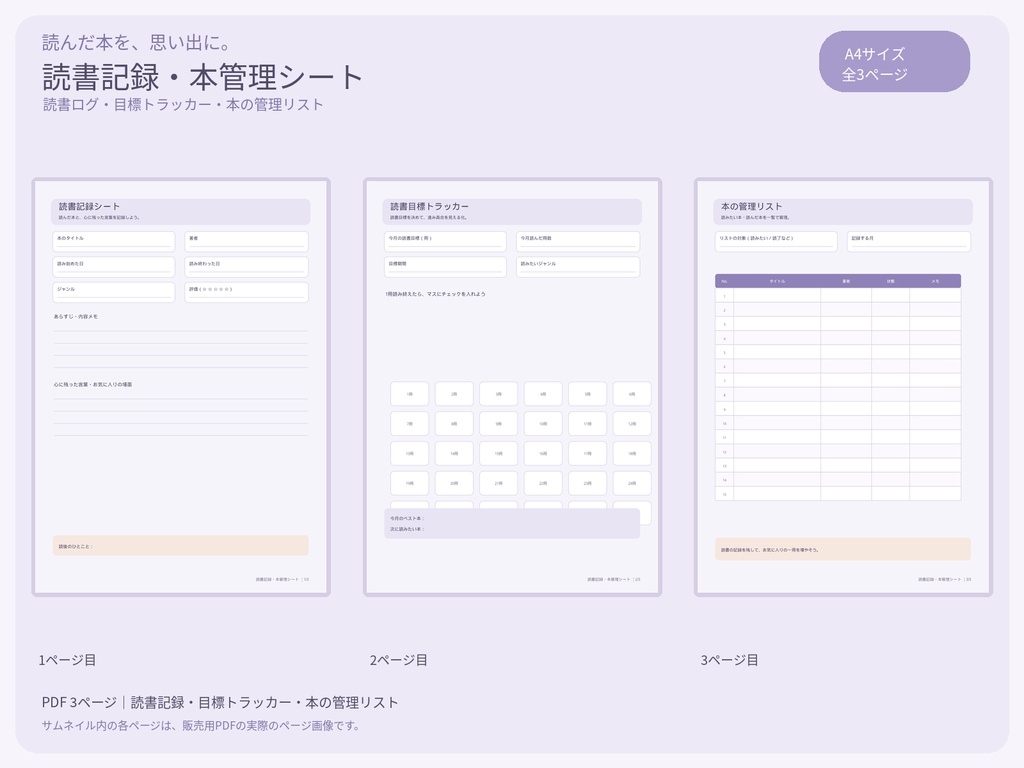The height and width of the screenshot is (768, 1024).
Task: Click the 読み始めた日 field
Action: pos(114,266)
